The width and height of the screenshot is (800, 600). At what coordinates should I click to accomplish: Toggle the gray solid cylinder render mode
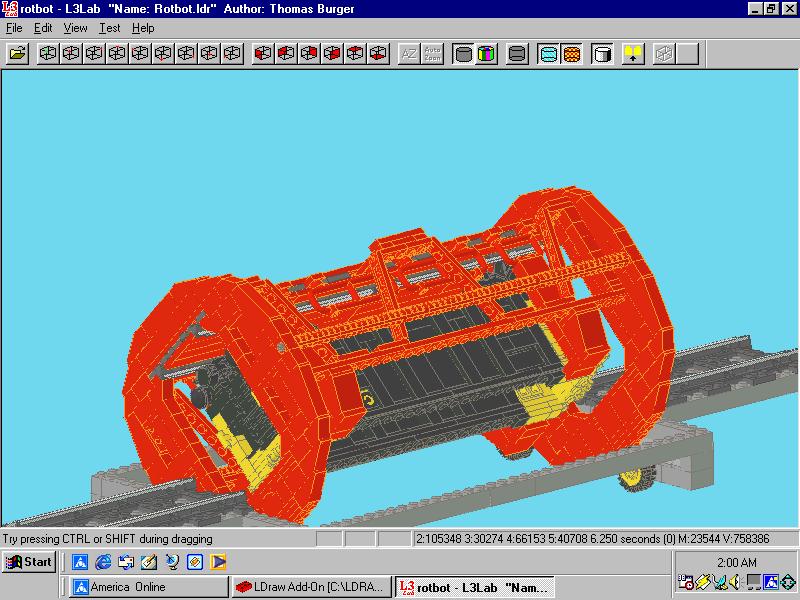pyautogui.click(x=463, y=54)
